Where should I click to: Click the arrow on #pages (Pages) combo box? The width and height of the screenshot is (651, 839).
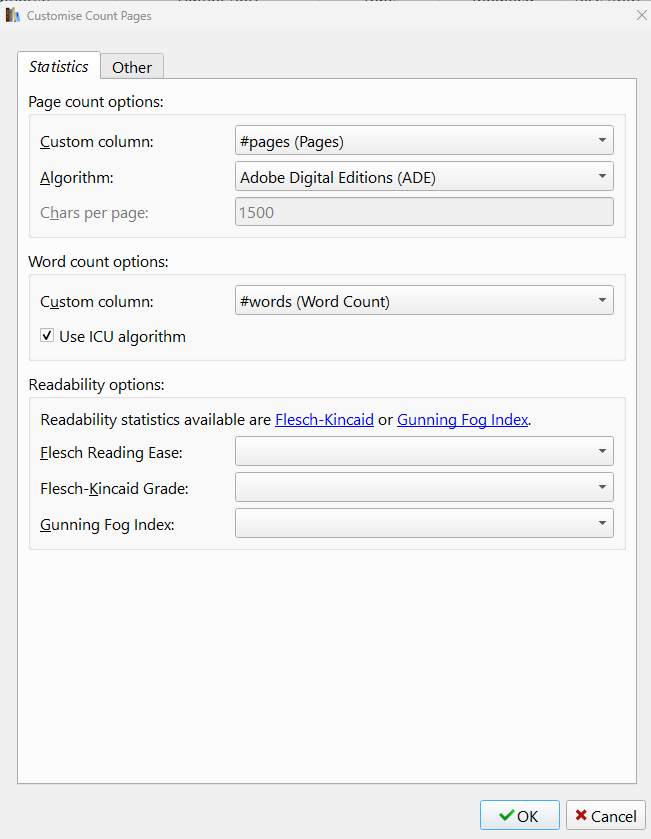tap(602, 140)
